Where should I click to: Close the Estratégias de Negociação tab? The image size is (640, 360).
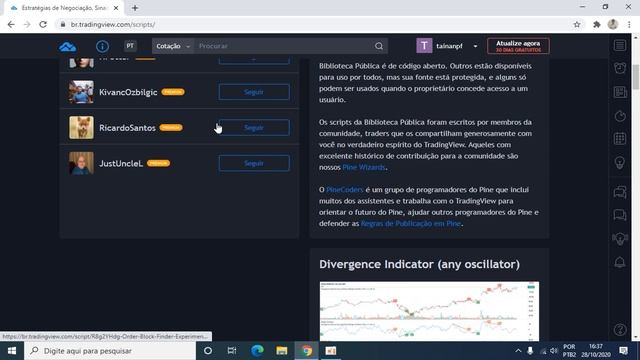point(116,8)
